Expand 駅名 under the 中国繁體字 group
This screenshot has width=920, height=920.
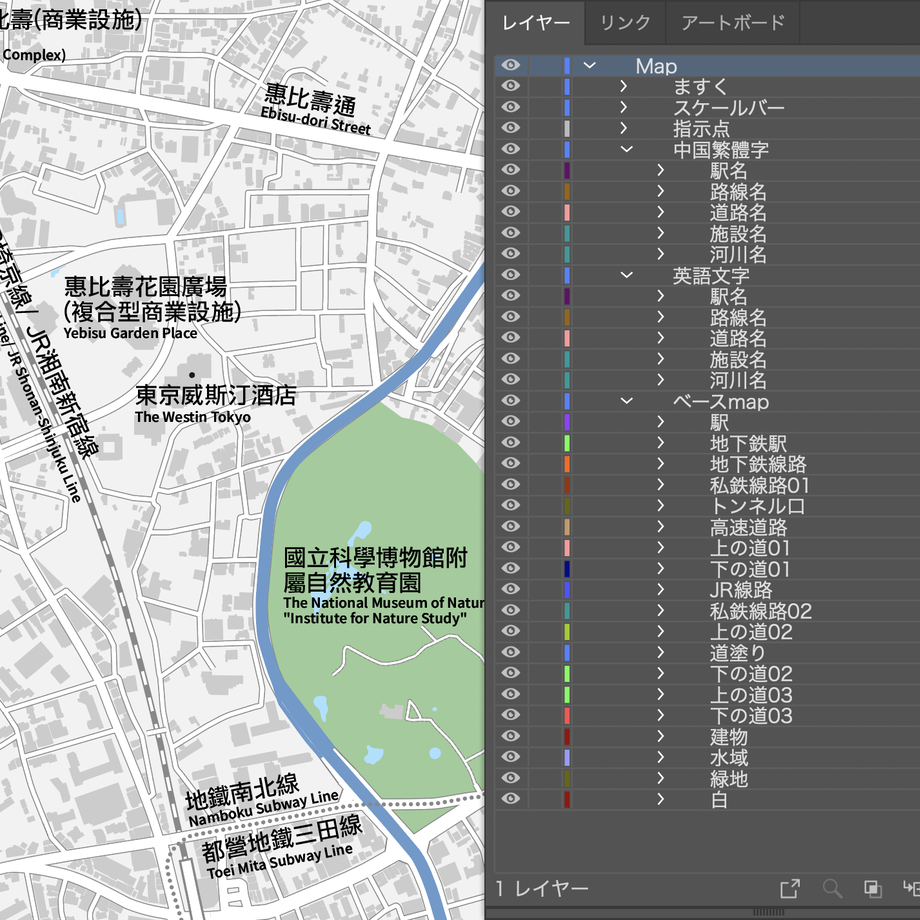point(661,171)
